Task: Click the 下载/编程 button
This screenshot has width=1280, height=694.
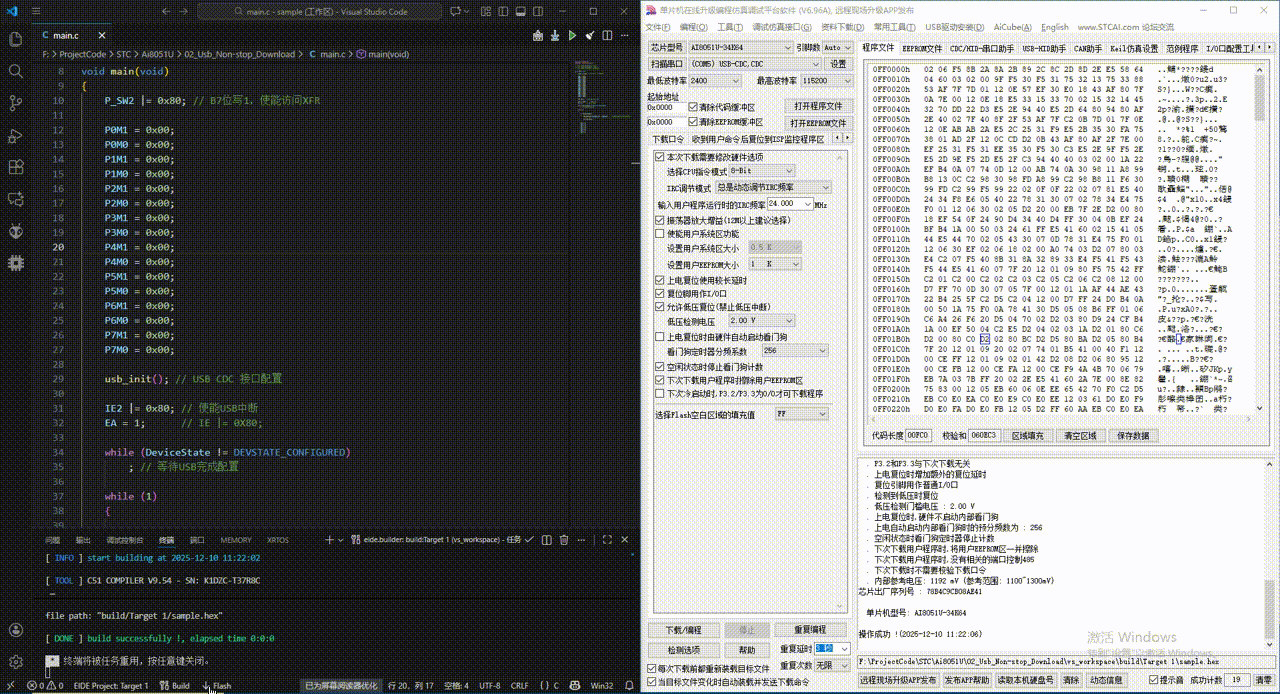Action: click(x=684, y=629)
